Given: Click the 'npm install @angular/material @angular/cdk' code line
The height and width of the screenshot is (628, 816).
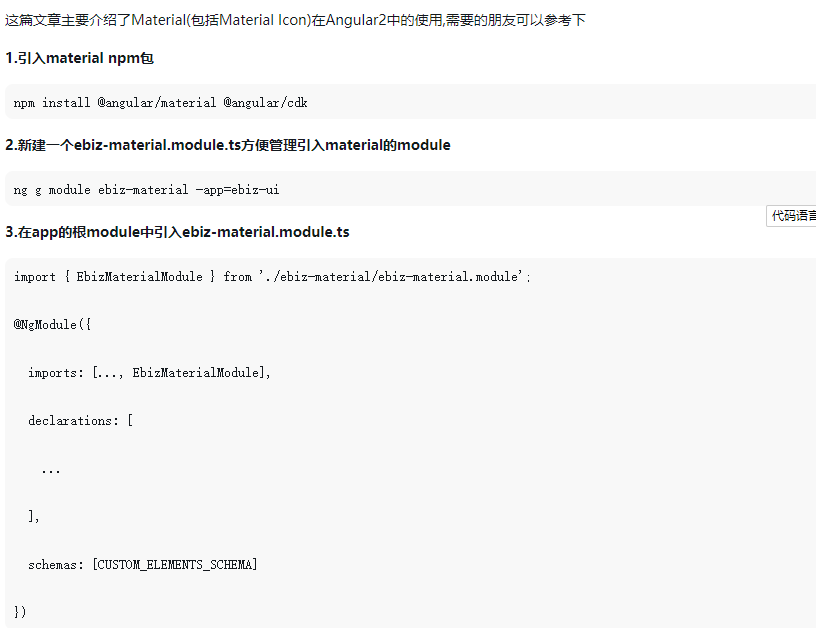Looking at the screenshot, I should coord(160,102).
